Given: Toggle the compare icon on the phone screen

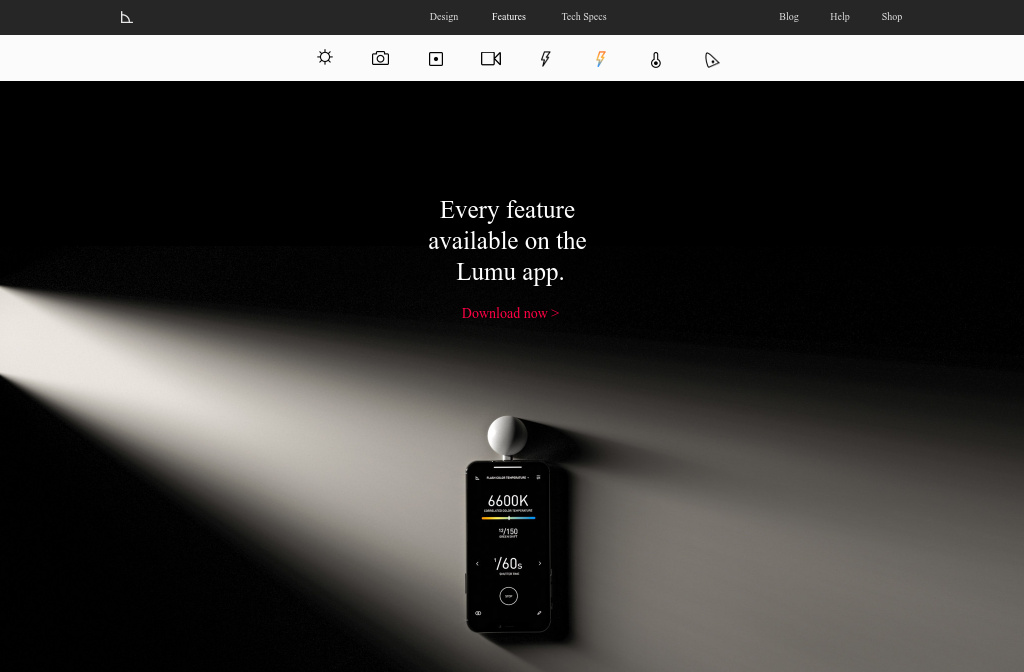Looking at the screenshot, I should point(478,613).
